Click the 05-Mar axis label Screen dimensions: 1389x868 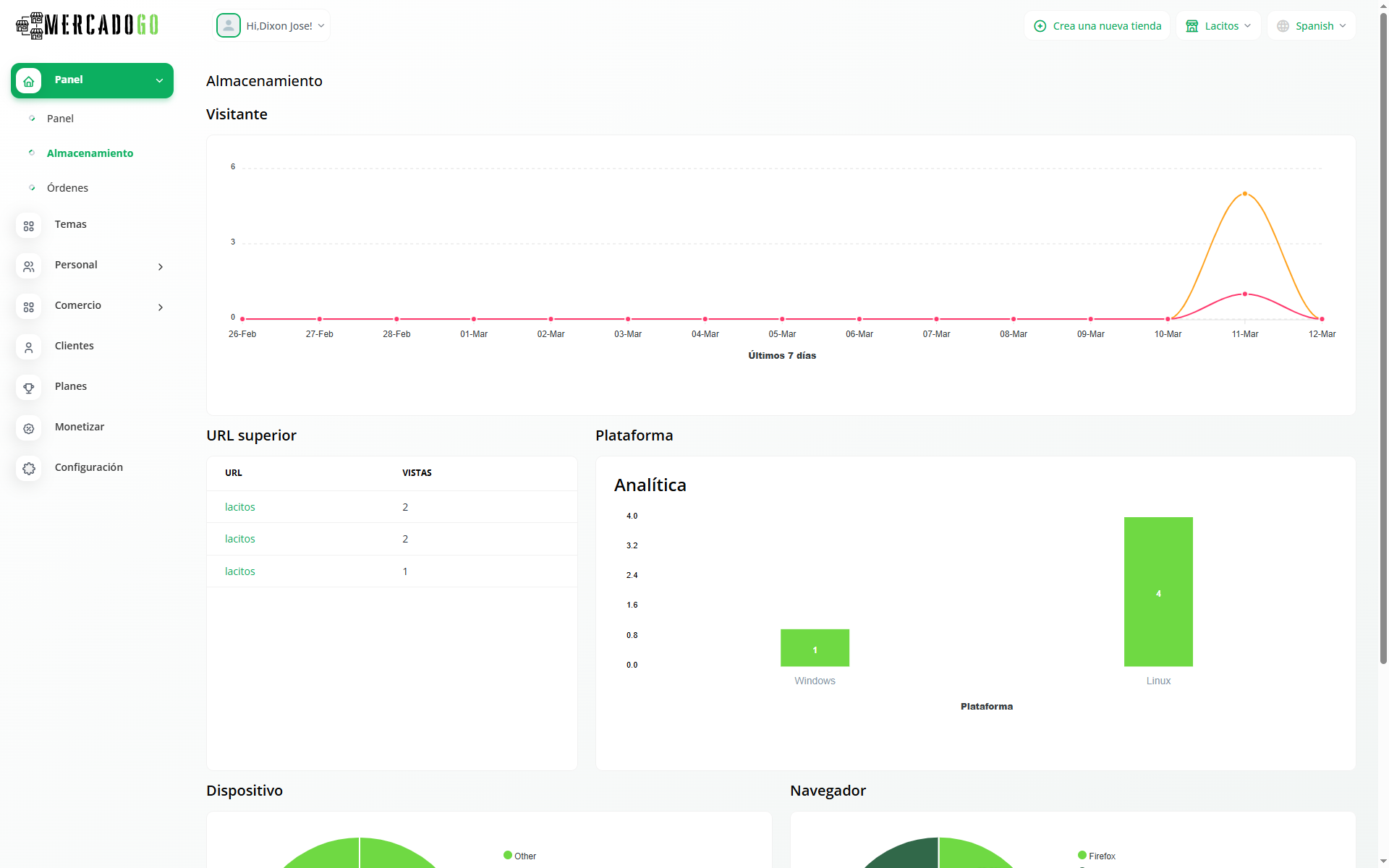(782, 334)
